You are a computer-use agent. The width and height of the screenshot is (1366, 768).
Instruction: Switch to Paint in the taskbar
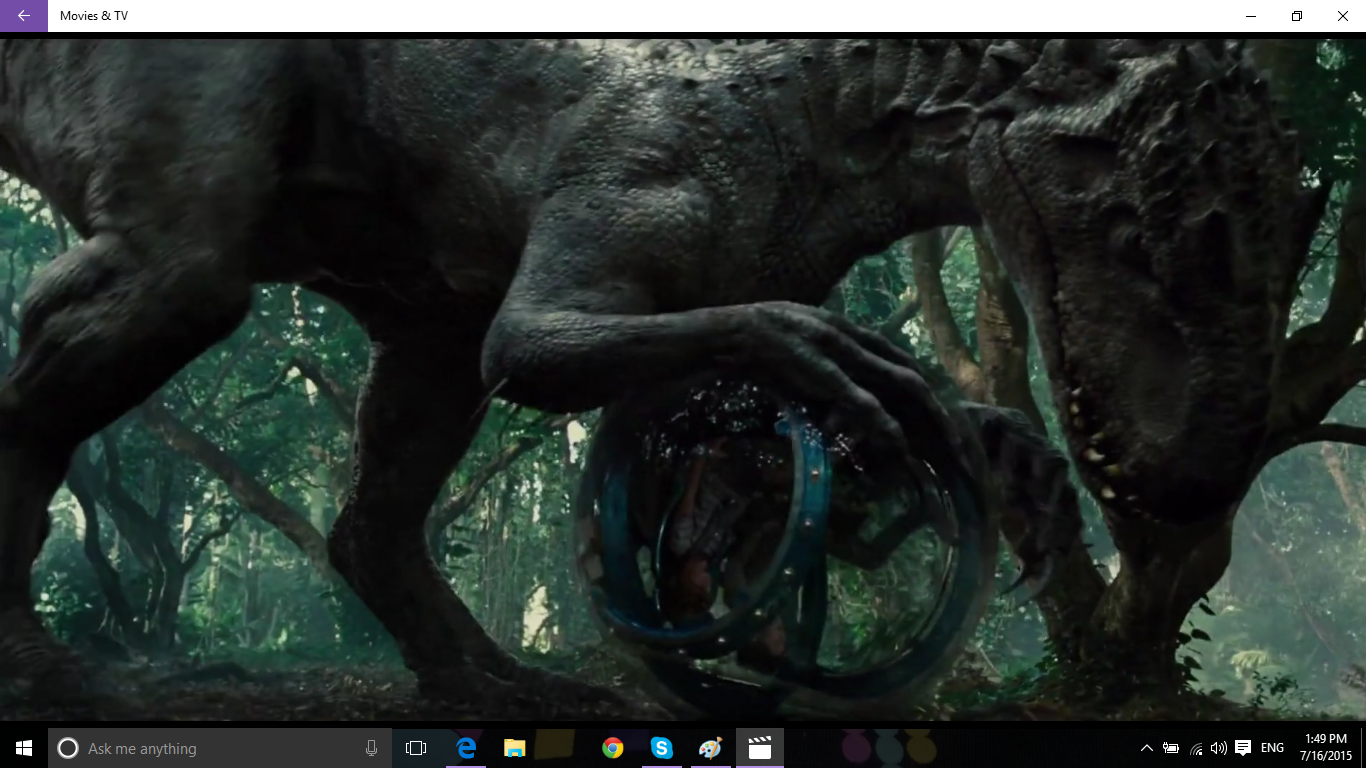pos(710,748)
